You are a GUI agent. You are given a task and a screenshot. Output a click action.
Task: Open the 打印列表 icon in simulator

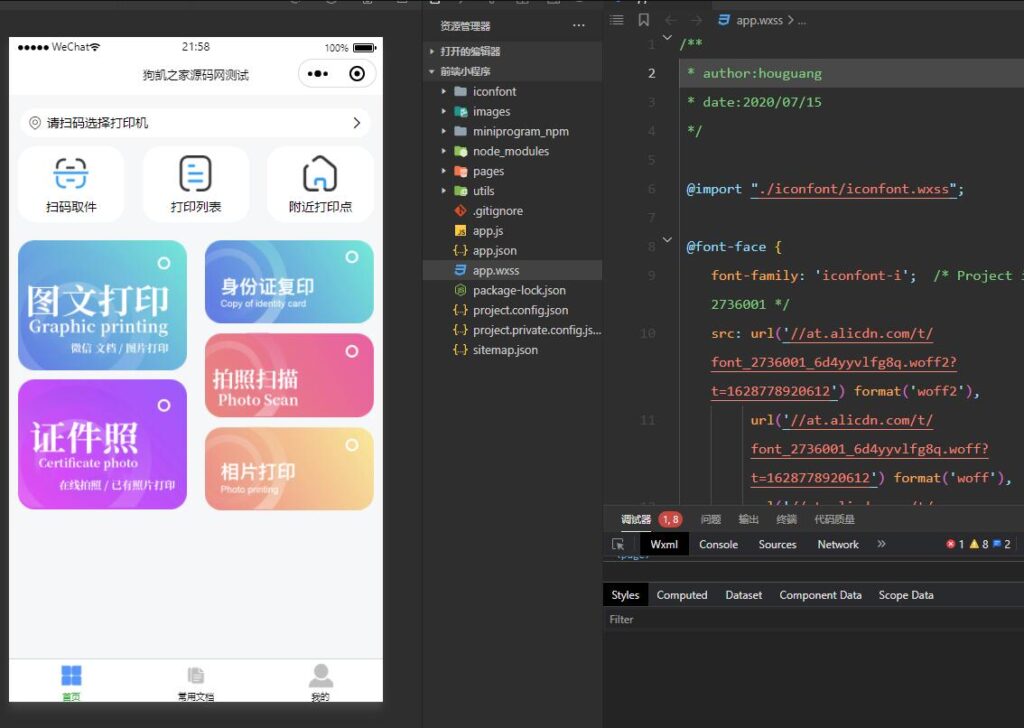point(195,174)
